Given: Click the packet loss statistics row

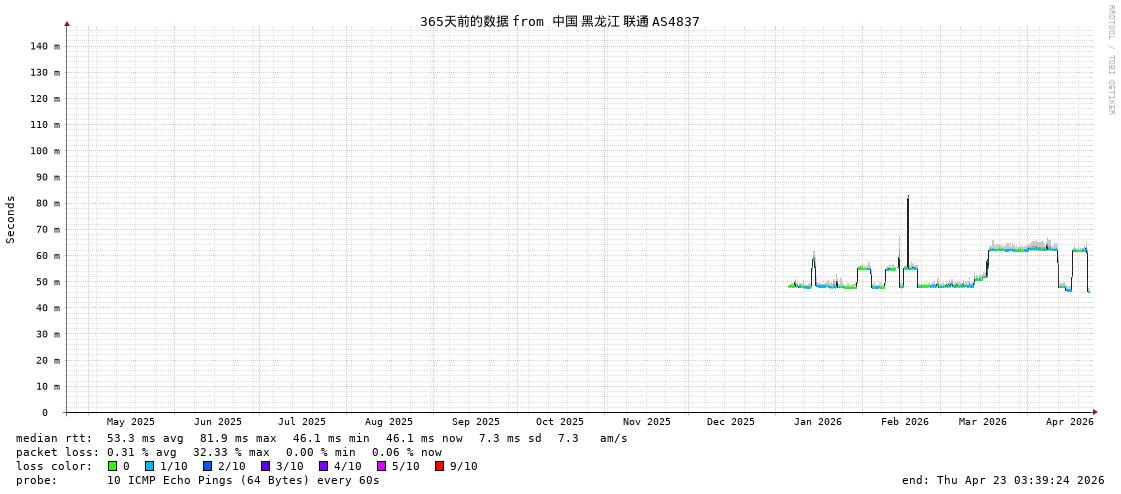Looking at the screenshot, I should click(x=228, y=452).
